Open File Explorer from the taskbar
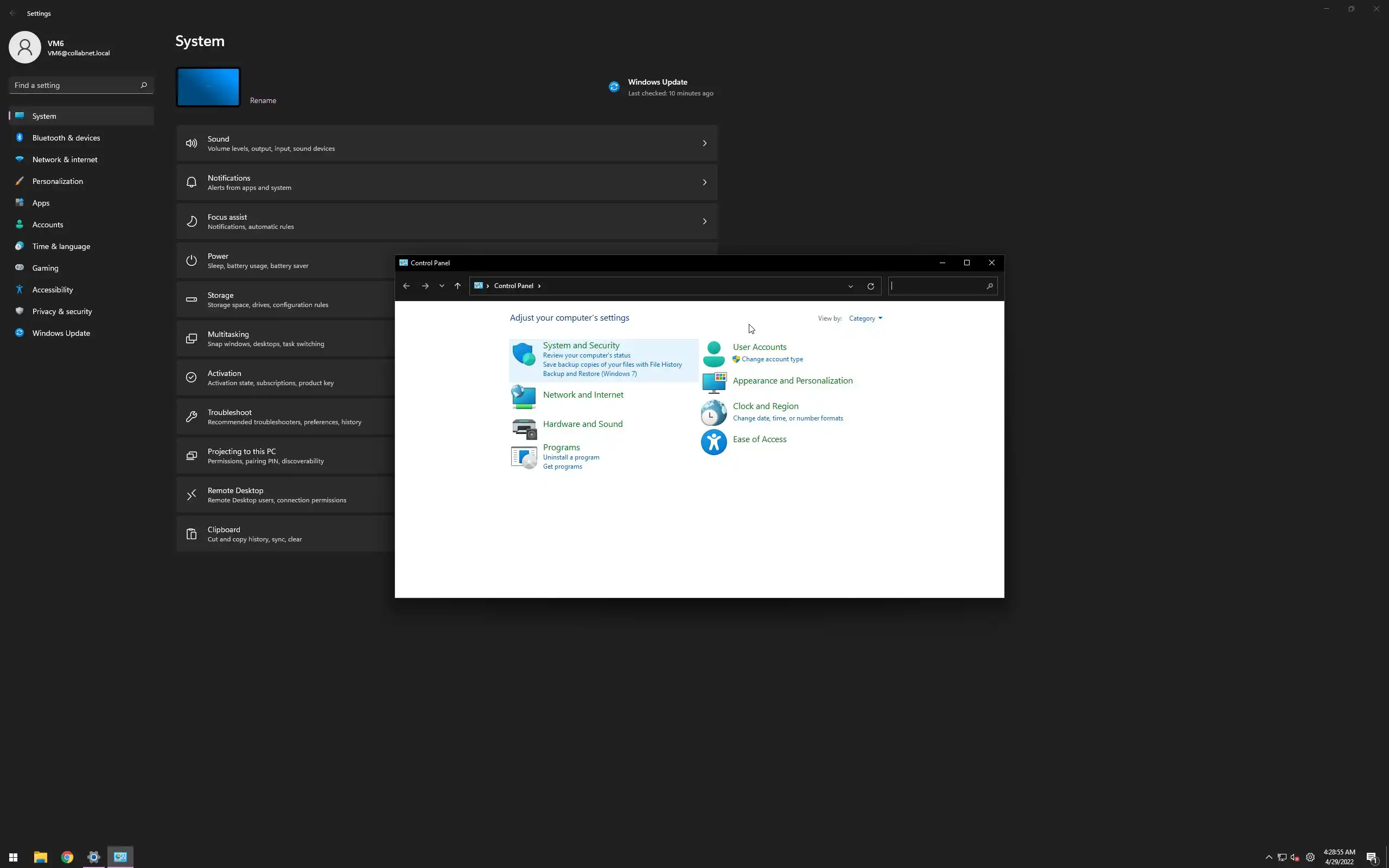 click(x=40, y=857)
